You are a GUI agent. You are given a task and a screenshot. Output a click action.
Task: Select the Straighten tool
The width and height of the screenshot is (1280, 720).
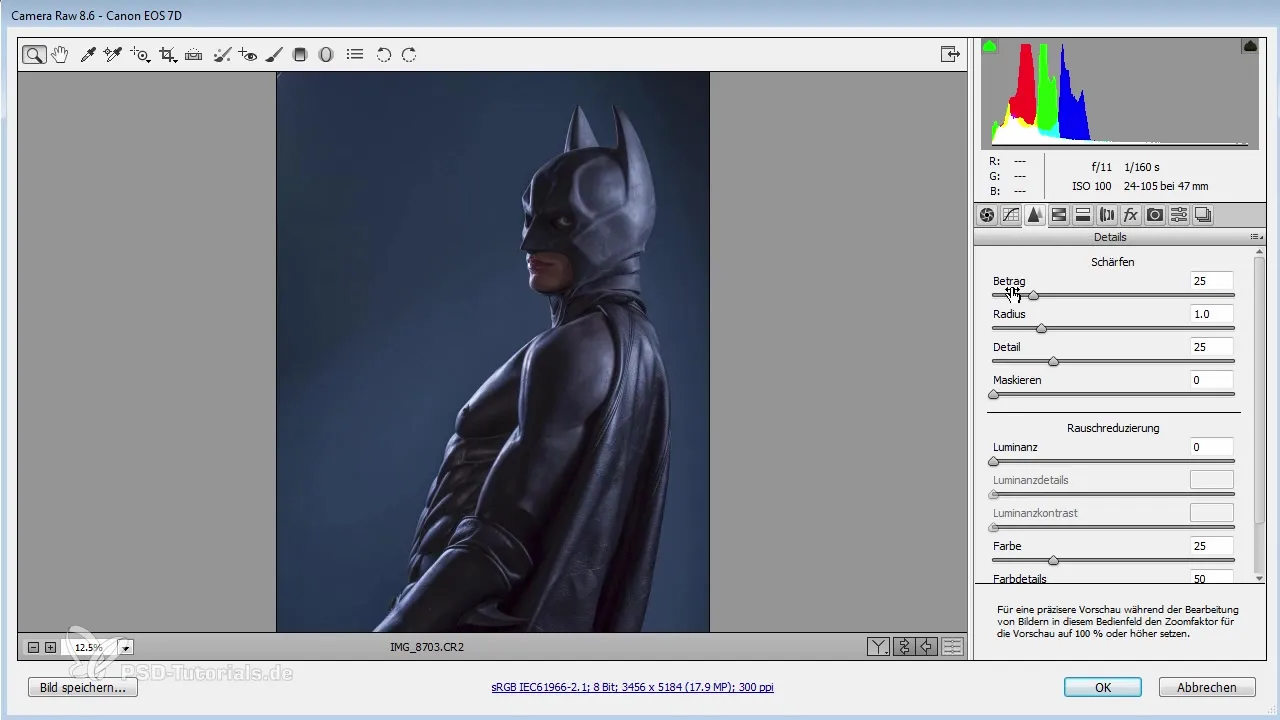(194, 55)
